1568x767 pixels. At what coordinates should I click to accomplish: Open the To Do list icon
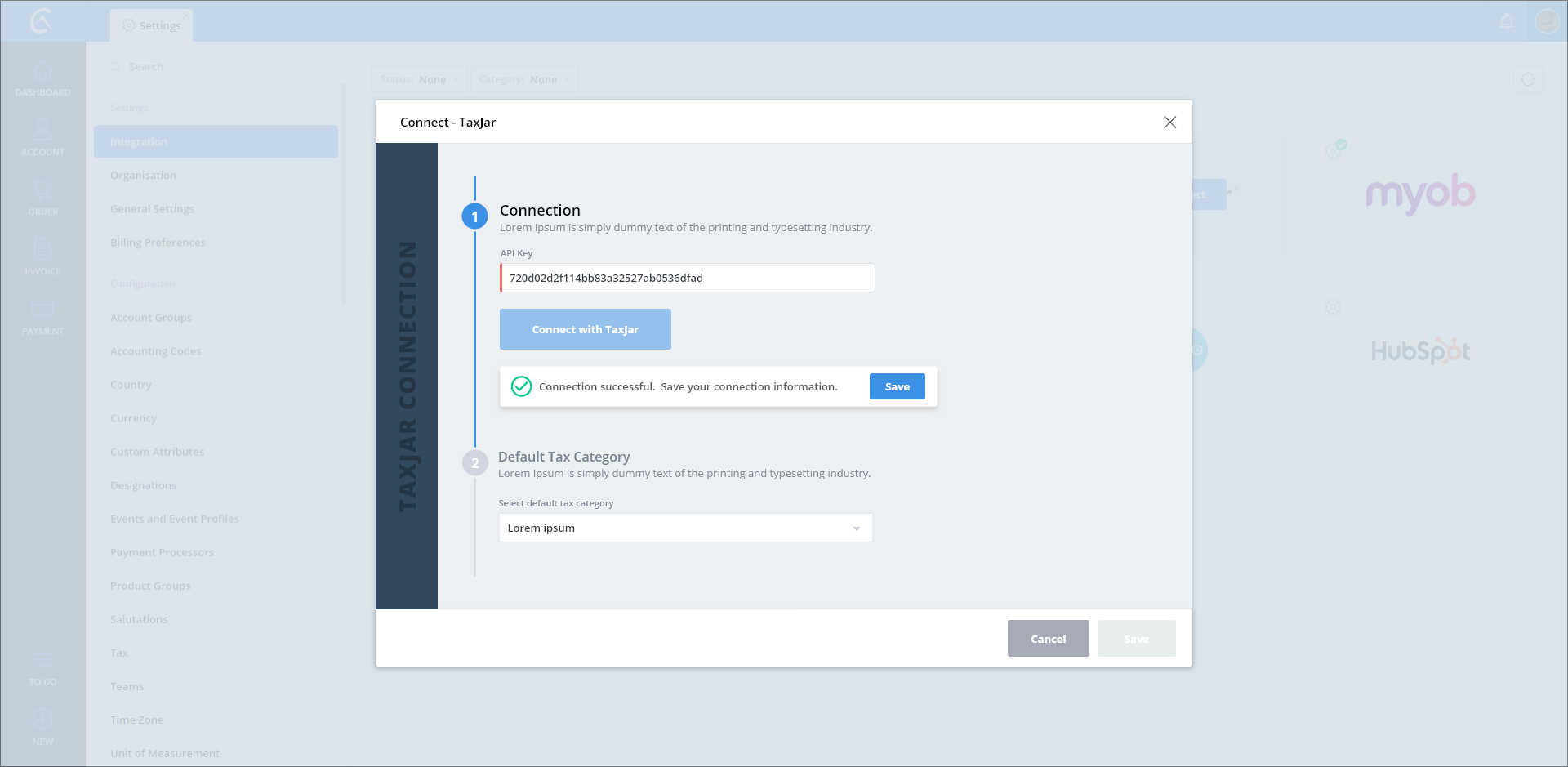pyautogui.click(x=42, y=661)
